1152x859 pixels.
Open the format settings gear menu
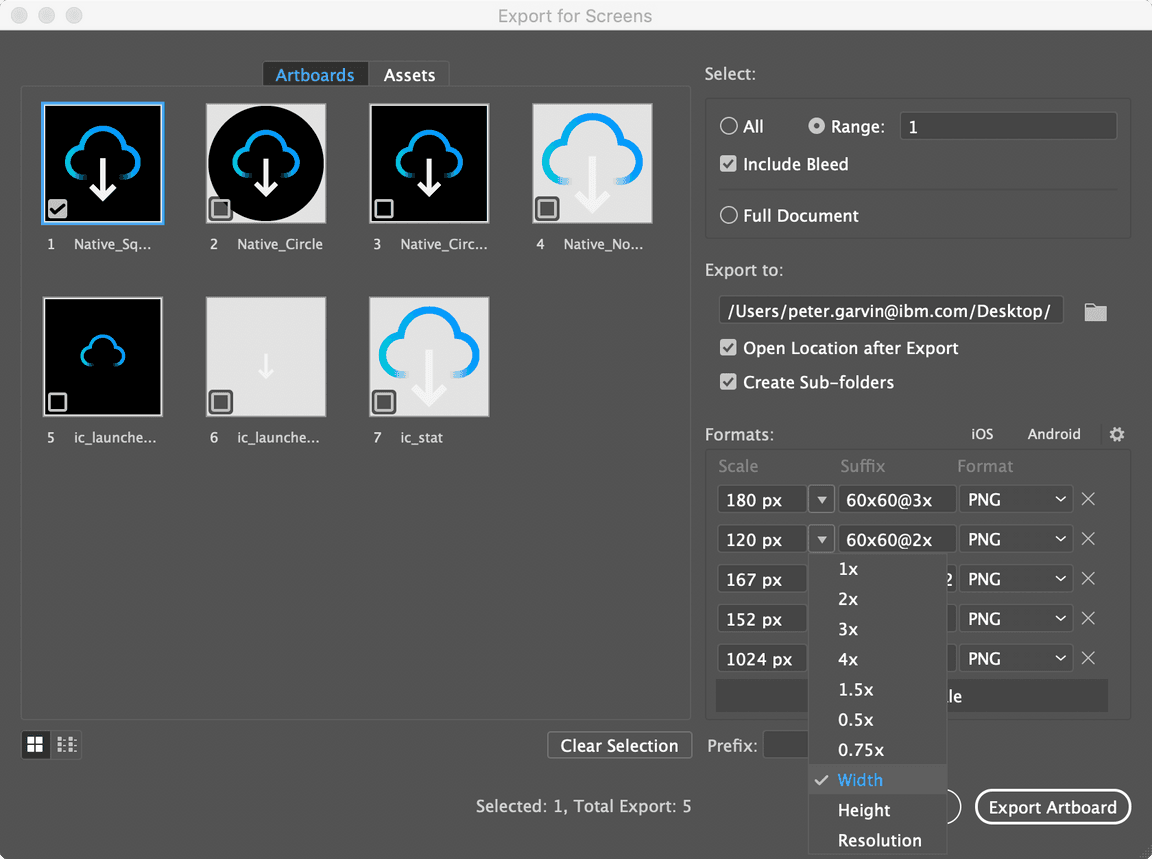pyautogui.click(x=1117, y=434)
